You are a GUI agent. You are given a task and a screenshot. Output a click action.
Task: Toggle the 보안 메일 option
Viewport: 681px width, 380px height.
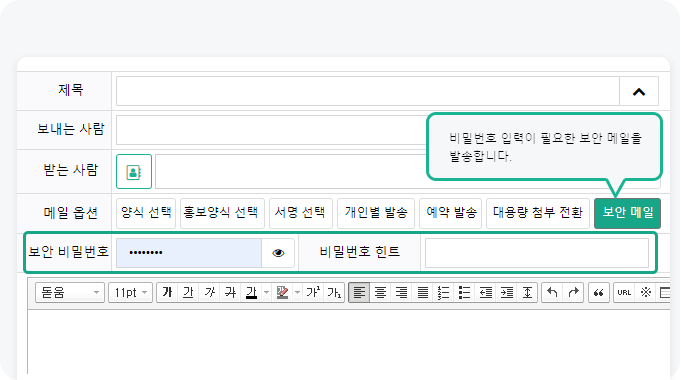(628, 213)
